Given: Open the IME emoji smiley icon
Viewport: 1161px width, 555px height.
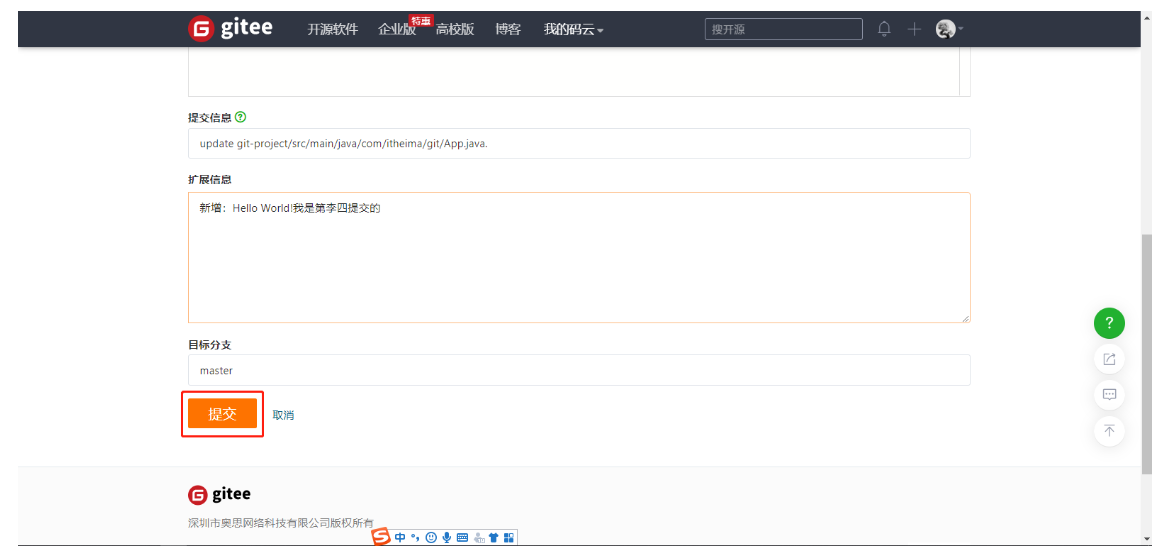Looking at the screenshot, I should click(x=431, y=538).
